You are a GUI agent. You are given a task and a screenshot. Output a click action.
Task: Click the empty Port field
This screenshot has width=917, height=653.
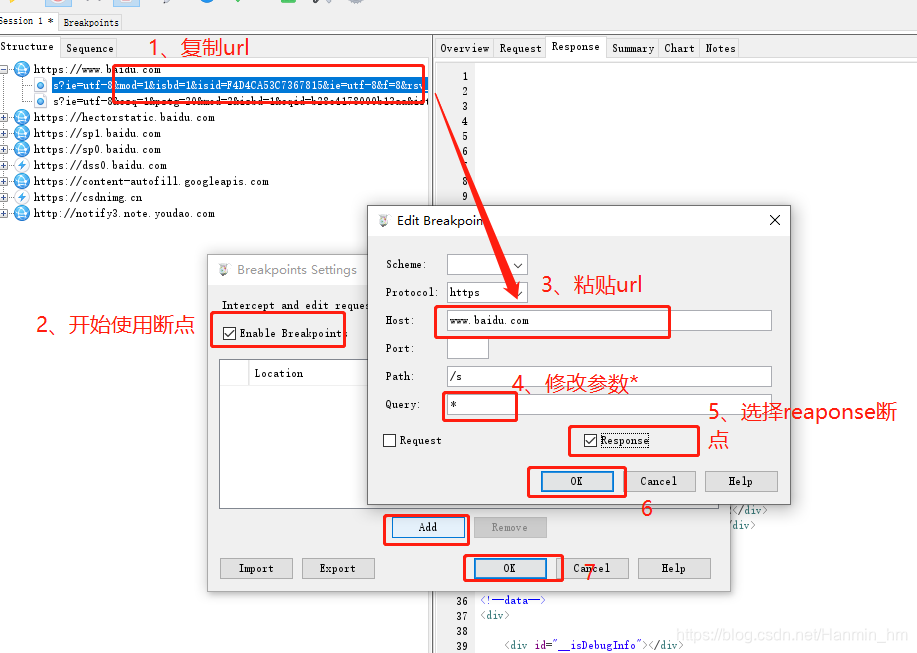pyautogui.click(x=468, y=348)
